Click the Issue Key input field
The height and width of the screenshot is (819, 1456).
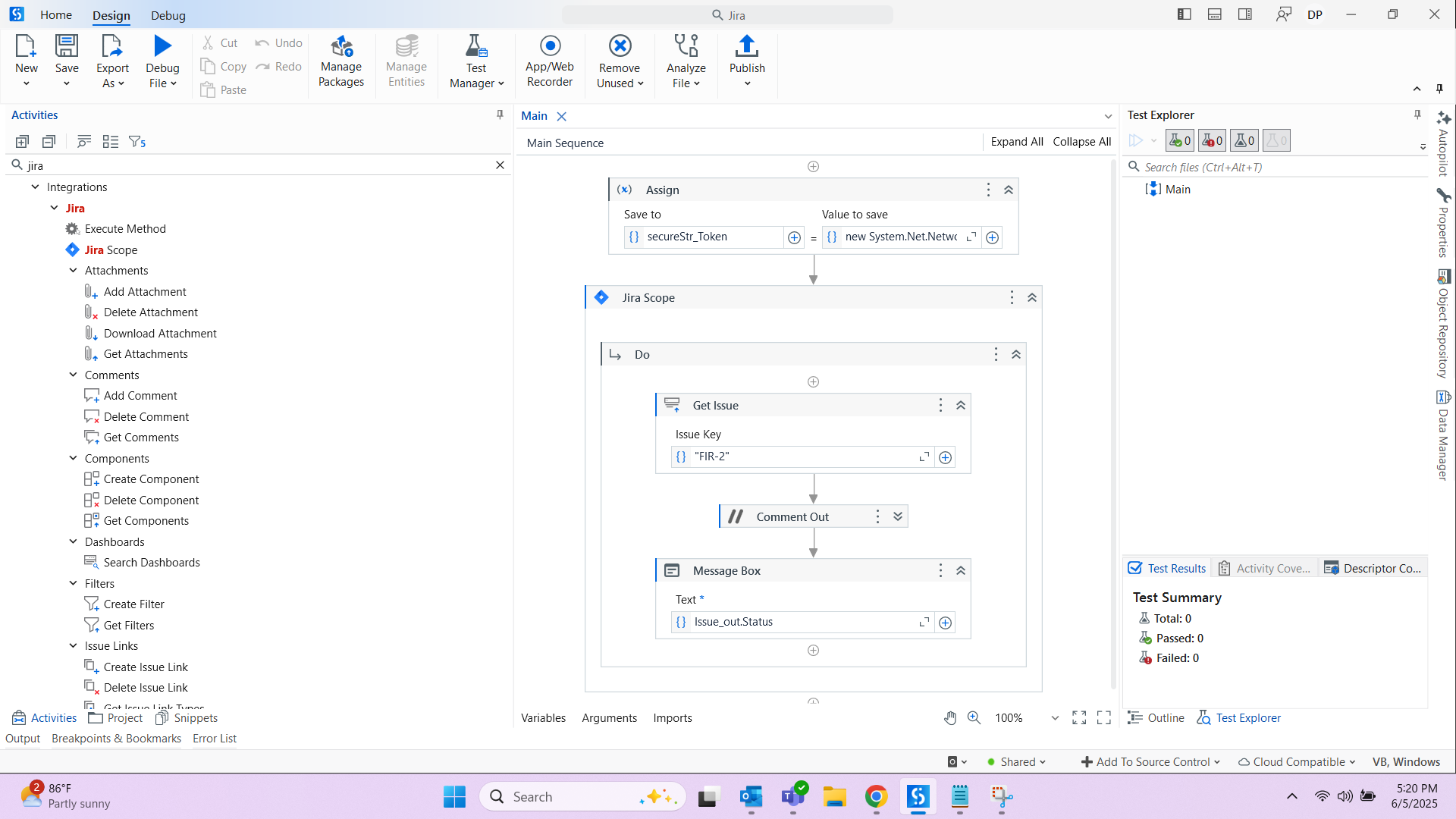pyautogui.click(x=800, y=457)
